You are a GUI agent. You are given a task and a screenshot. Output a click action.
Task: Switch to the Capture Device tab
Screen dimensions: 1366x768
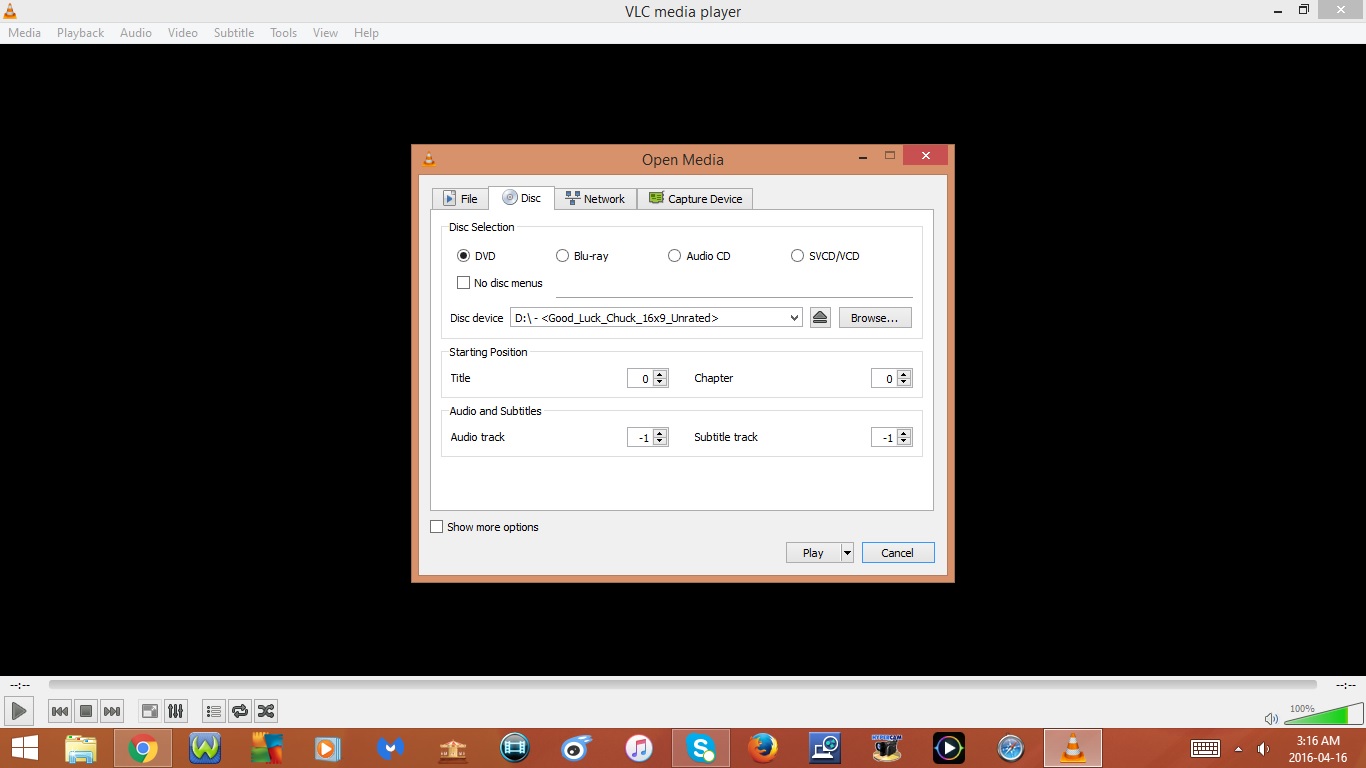click(695, 198)
